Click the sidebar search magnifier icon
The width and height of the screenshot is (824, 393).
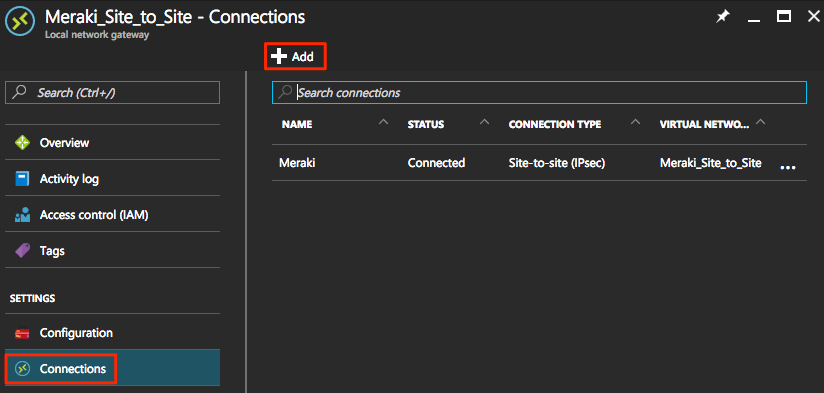[x=20, y=92]
